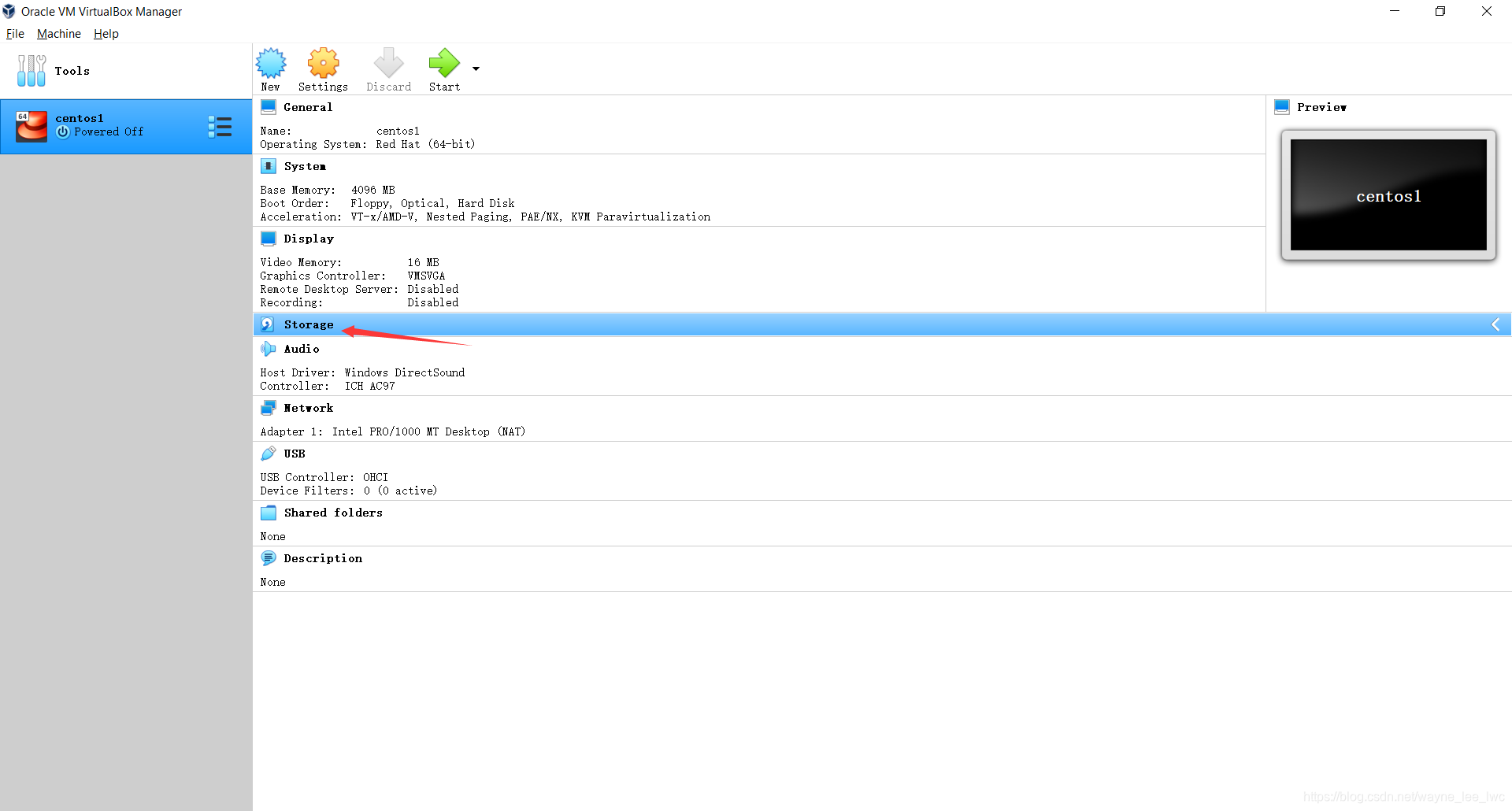The height and width of the screenshot is (811, 1512).
Task: Click the Discard toolbar icon
Action: click(388, 63)
